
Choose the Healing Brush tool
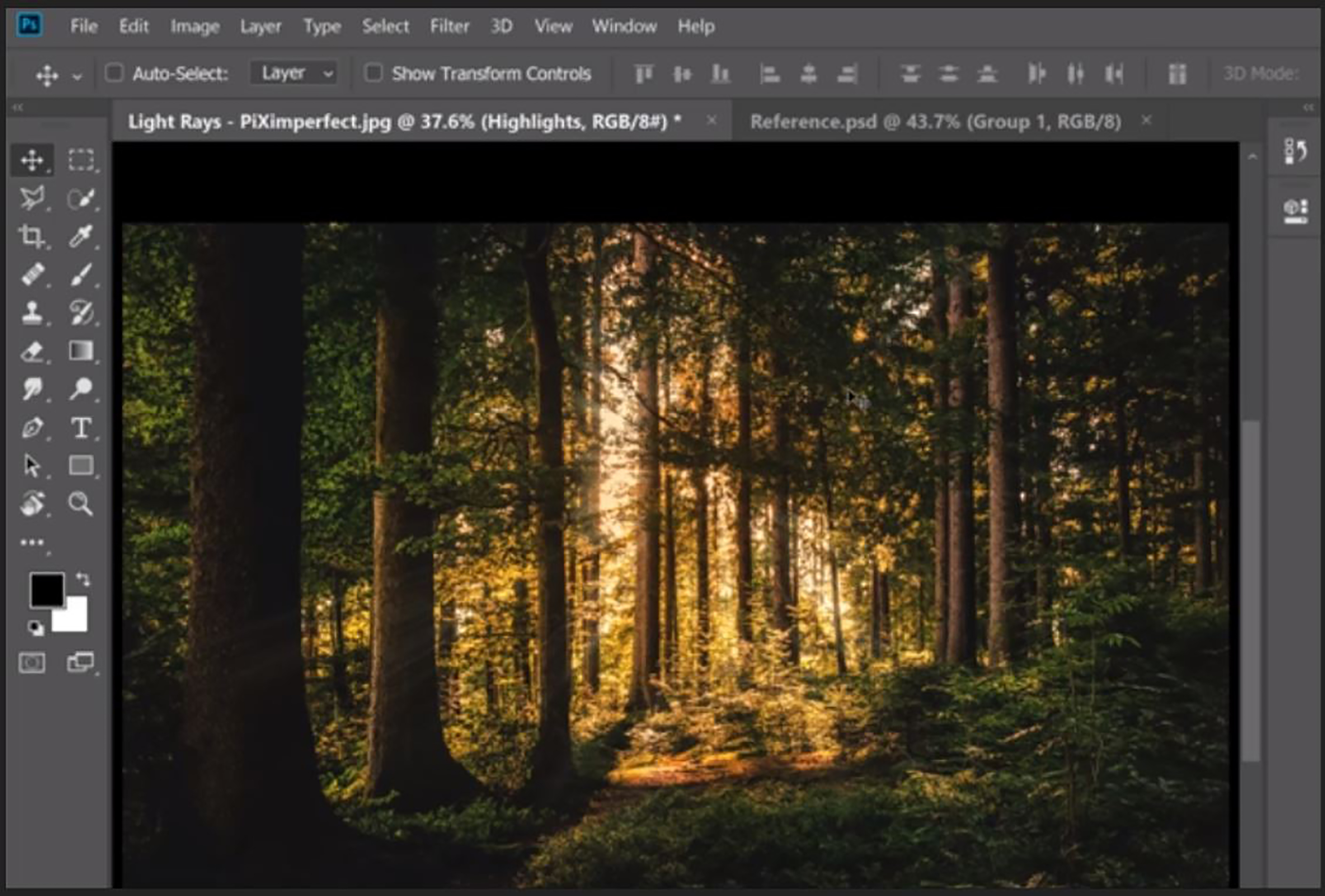[32, 274]
